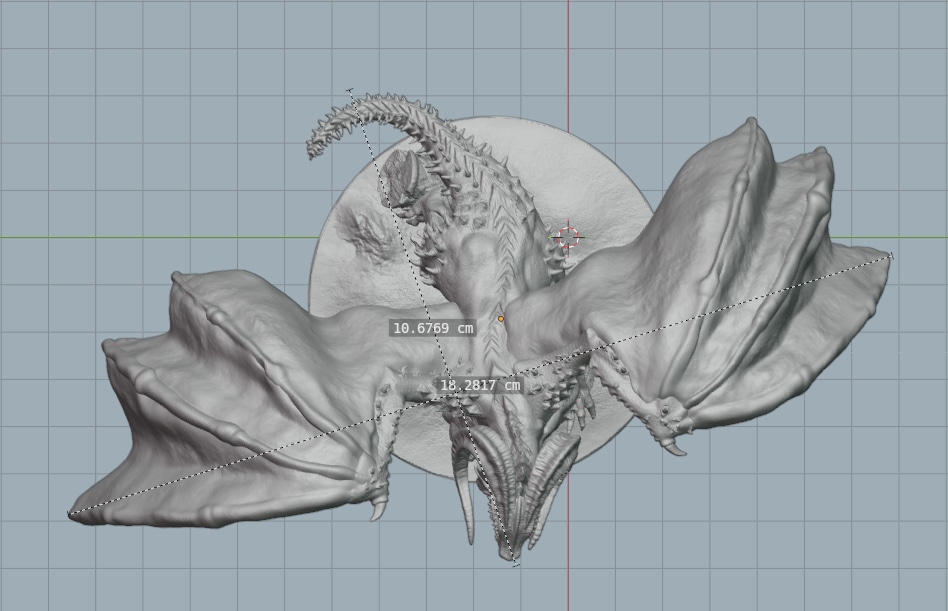
Task: Click the 18.2817 cm measurement label
Action: click(480, 385)
